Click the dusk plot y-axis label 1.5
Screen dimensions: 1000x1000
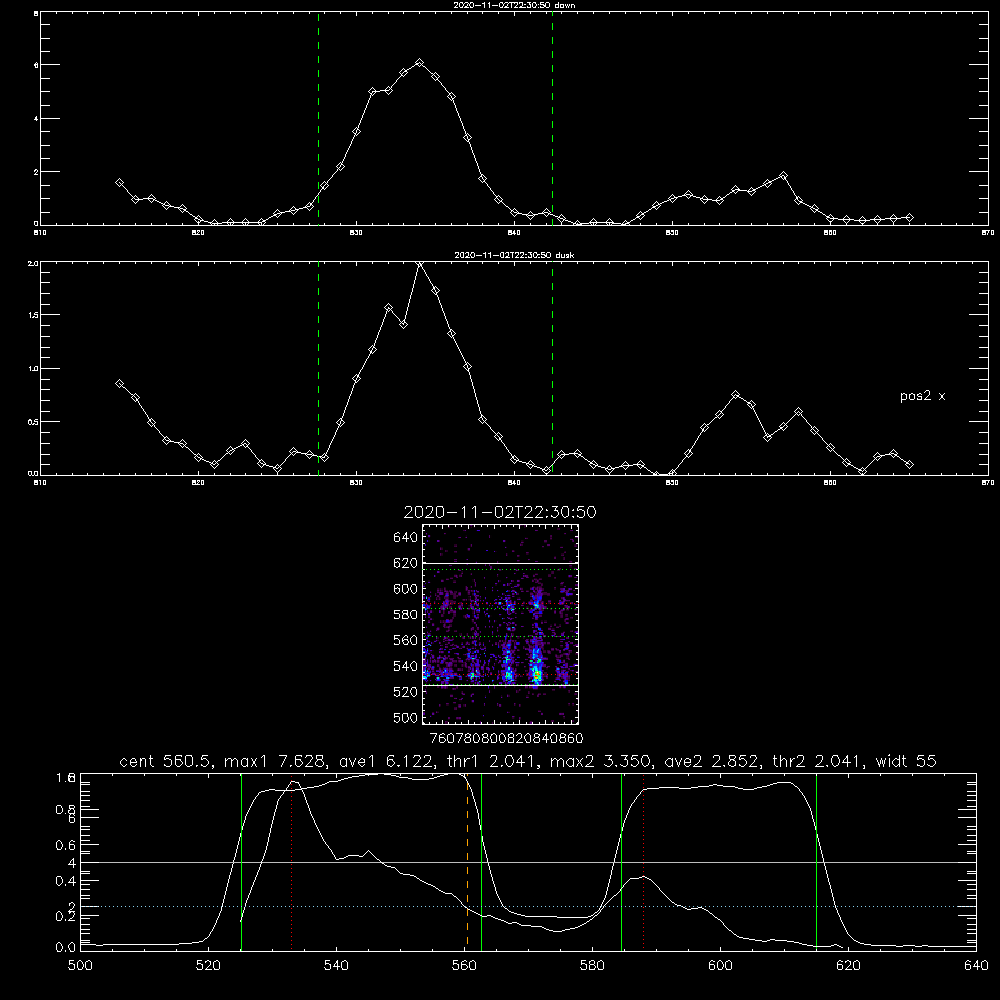point(33,315)
